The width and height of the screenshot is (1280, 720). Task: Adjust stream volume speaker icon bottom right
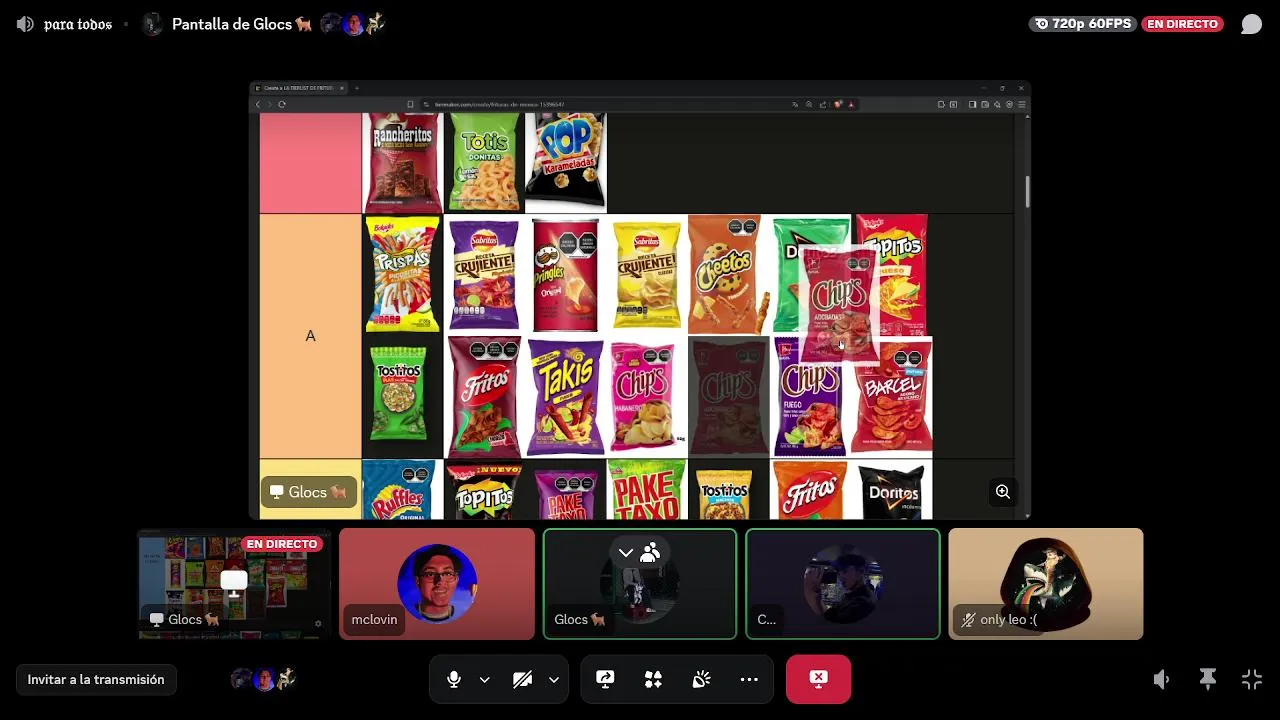[1161, 680]
